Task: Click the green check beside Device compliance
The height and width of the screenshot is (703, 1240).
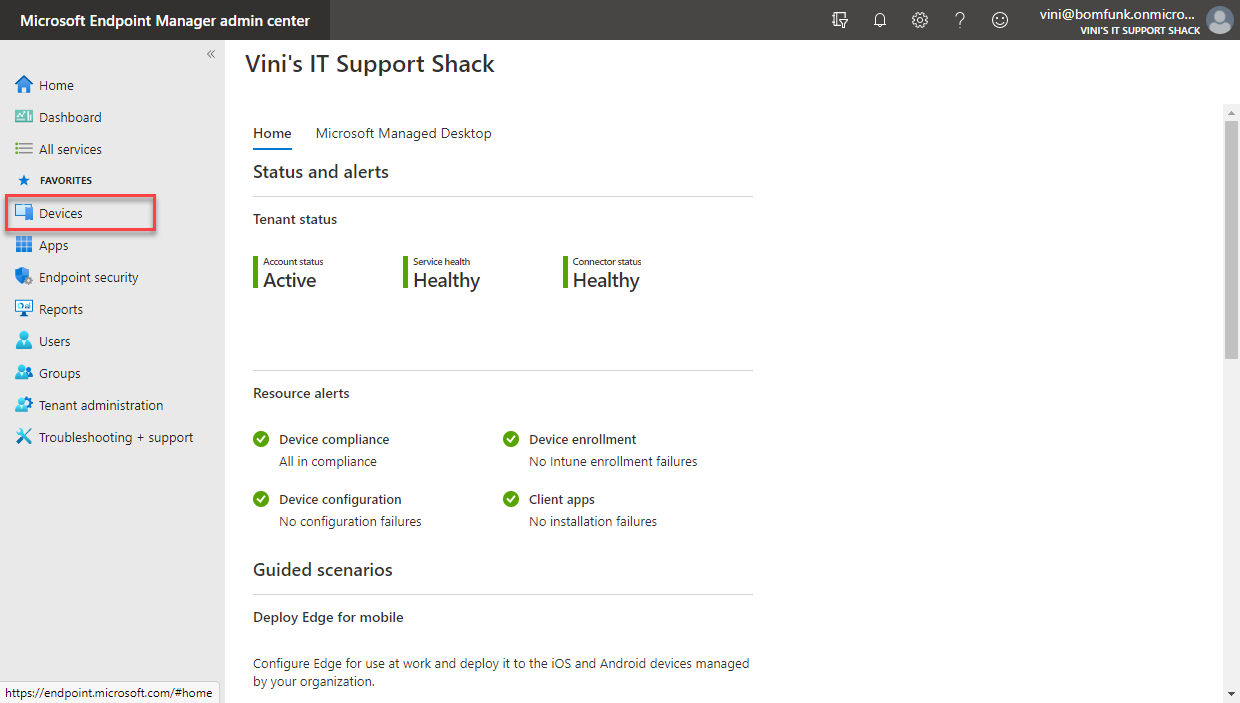Action: (262, 439)
